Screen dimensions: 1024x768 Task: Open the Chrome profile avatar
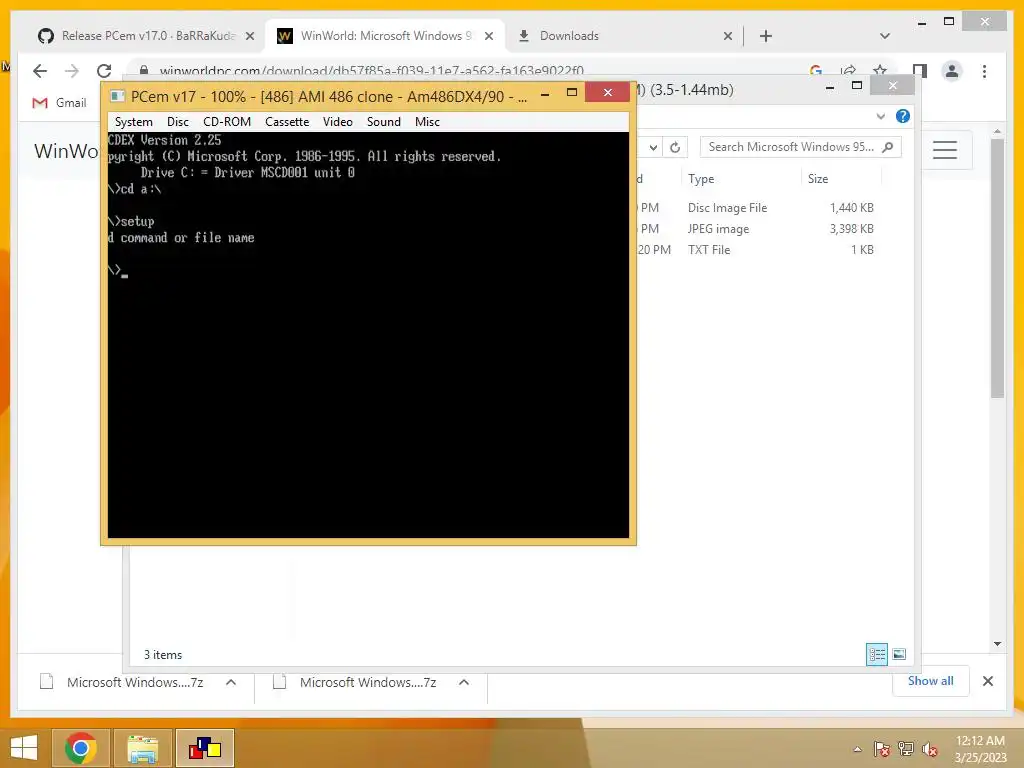pyautogui.click(x=952, y=71)
